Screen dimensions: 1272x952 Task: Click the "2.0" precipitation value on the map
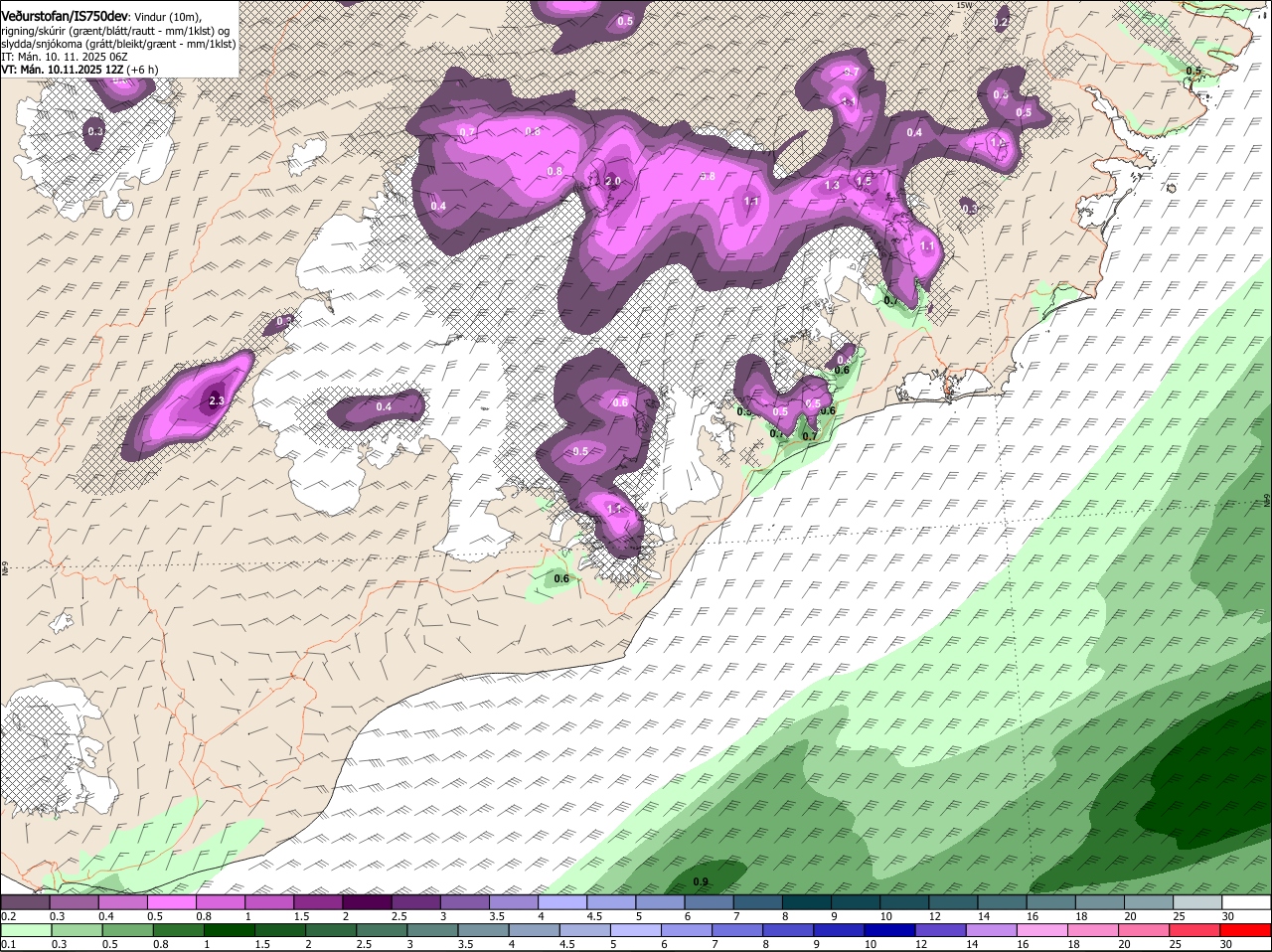point(612,181)
